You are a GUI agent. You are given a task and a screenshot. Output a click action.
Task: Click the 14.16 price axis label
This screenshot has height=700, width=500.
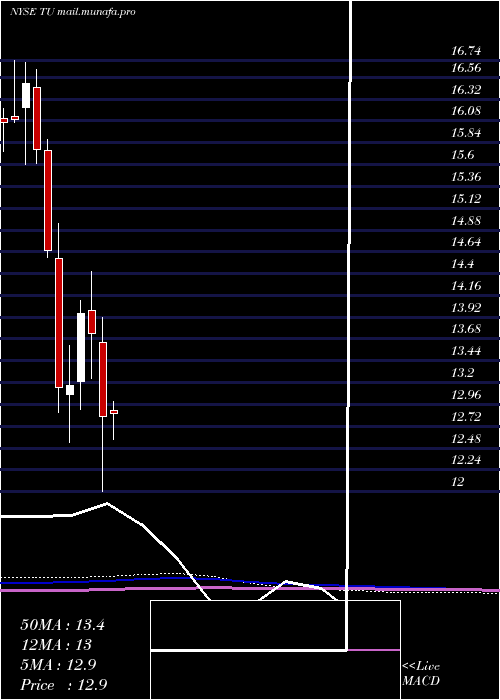tap(466, 285)
